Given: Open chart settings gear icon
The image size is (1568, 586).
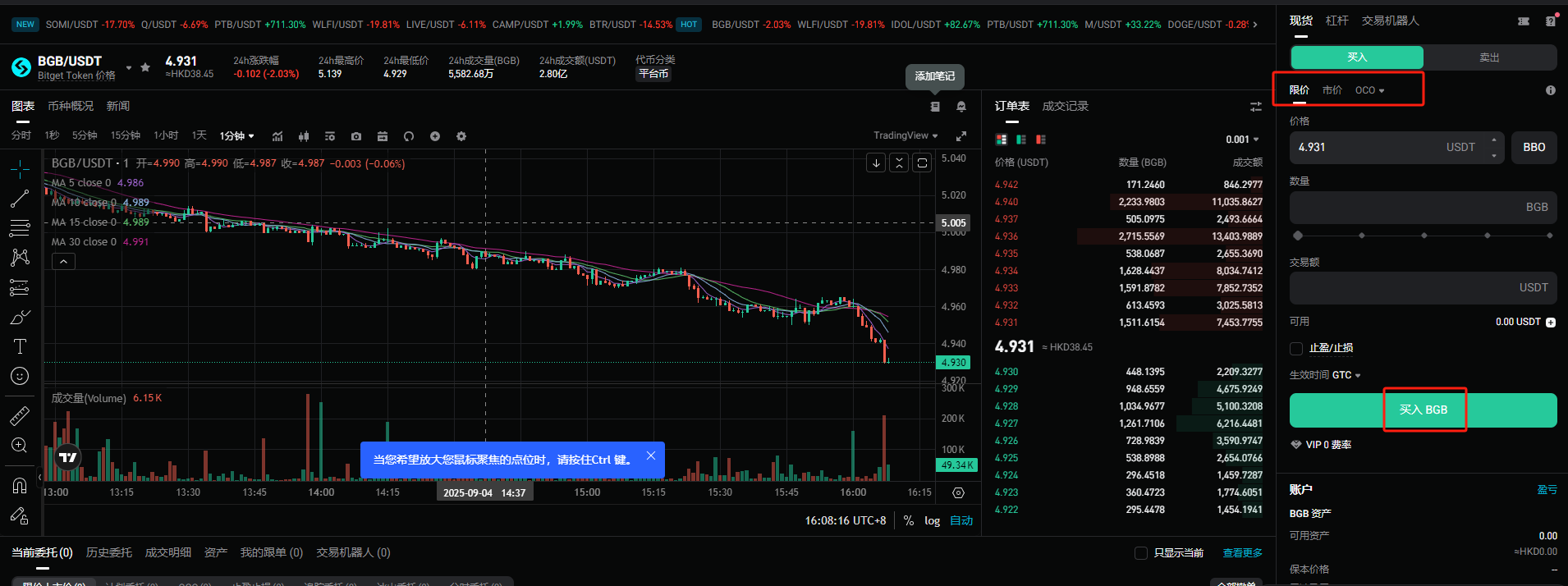Looking at the screenshot, I should pyautogui.click(x=461, y=136).
